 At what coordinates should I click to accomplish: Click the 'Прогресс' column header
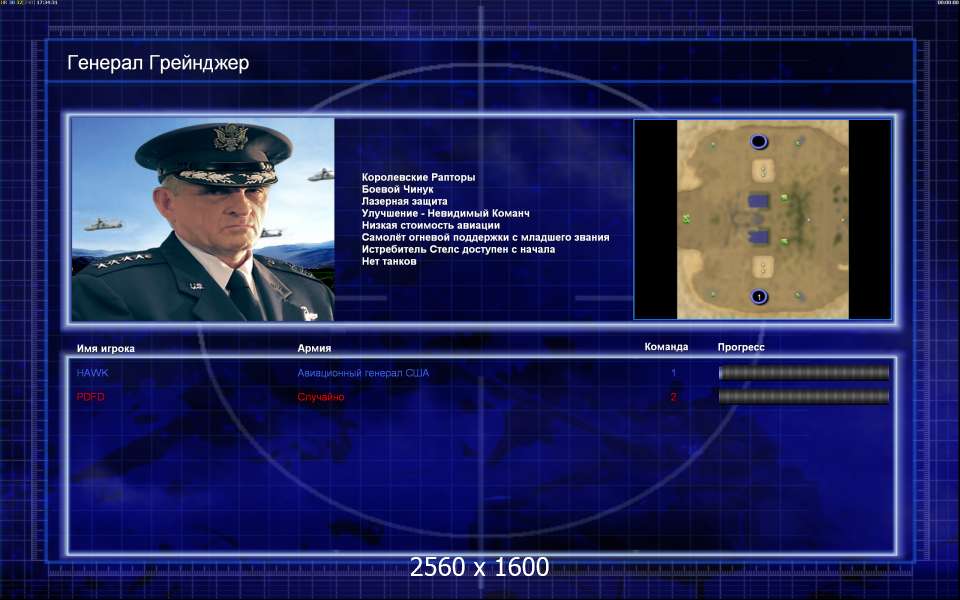pyautogui.click(x=741, y=348)
